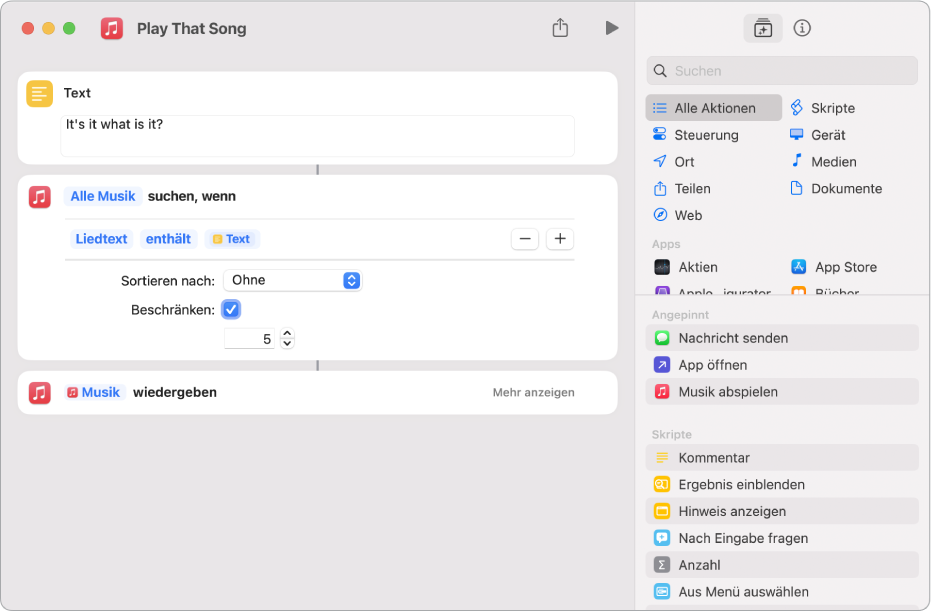Click the yellow Text action icon
The height and width of the screenshot is (612, 931).
point(39,94)
